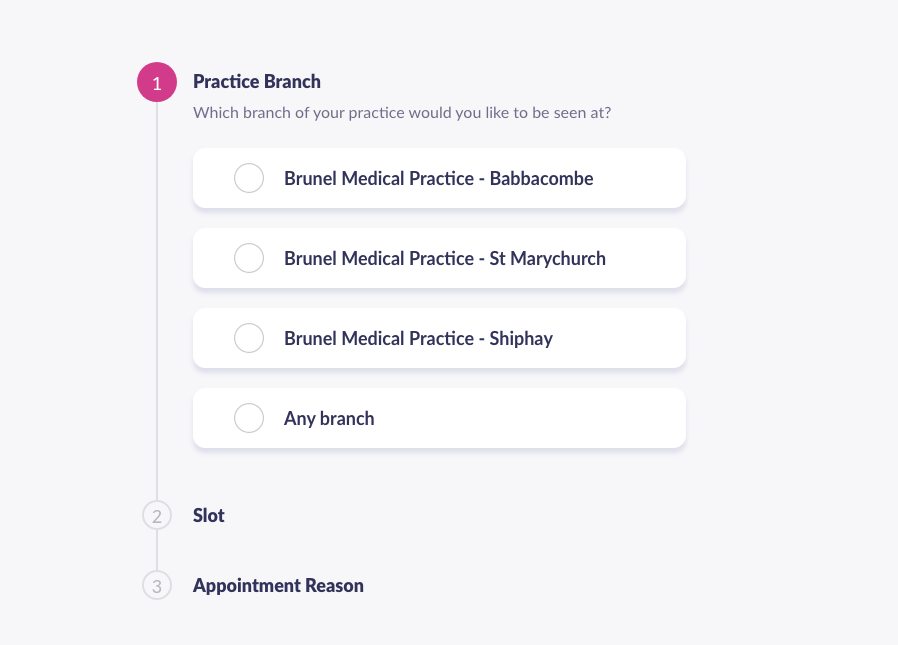The width and height of the screenshot is (898, 645).
Task: Collapse the Practice Branch step heading
Action: [257, 81]
